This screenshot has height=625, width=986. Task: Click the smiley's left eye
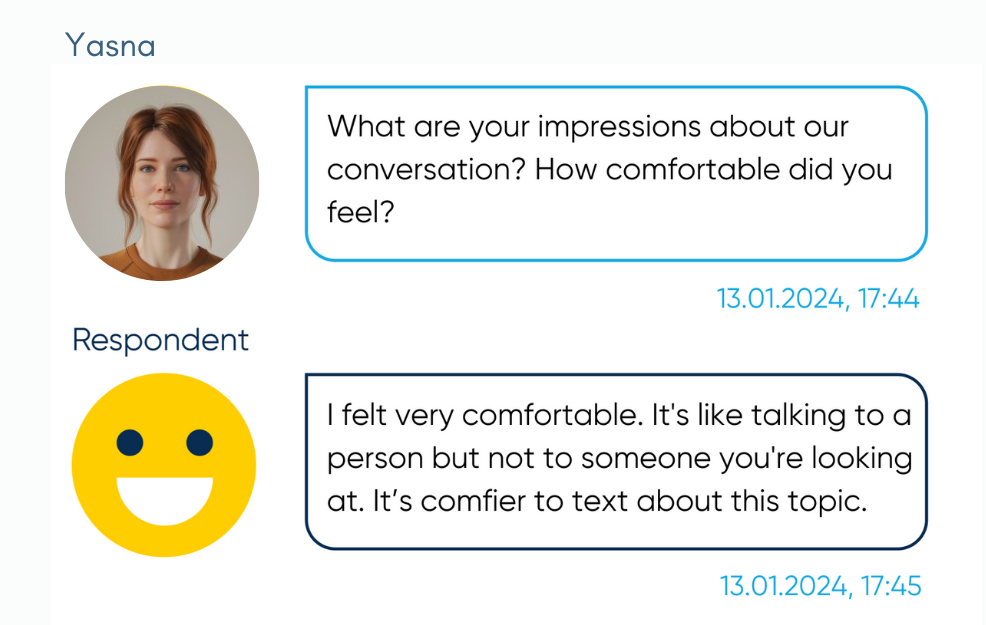[130, 443]
